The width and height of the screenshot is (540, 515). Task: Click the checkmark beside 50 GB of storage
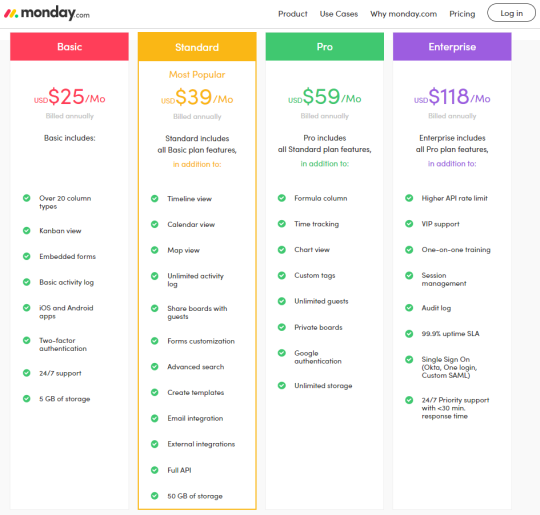click(155, 496)
